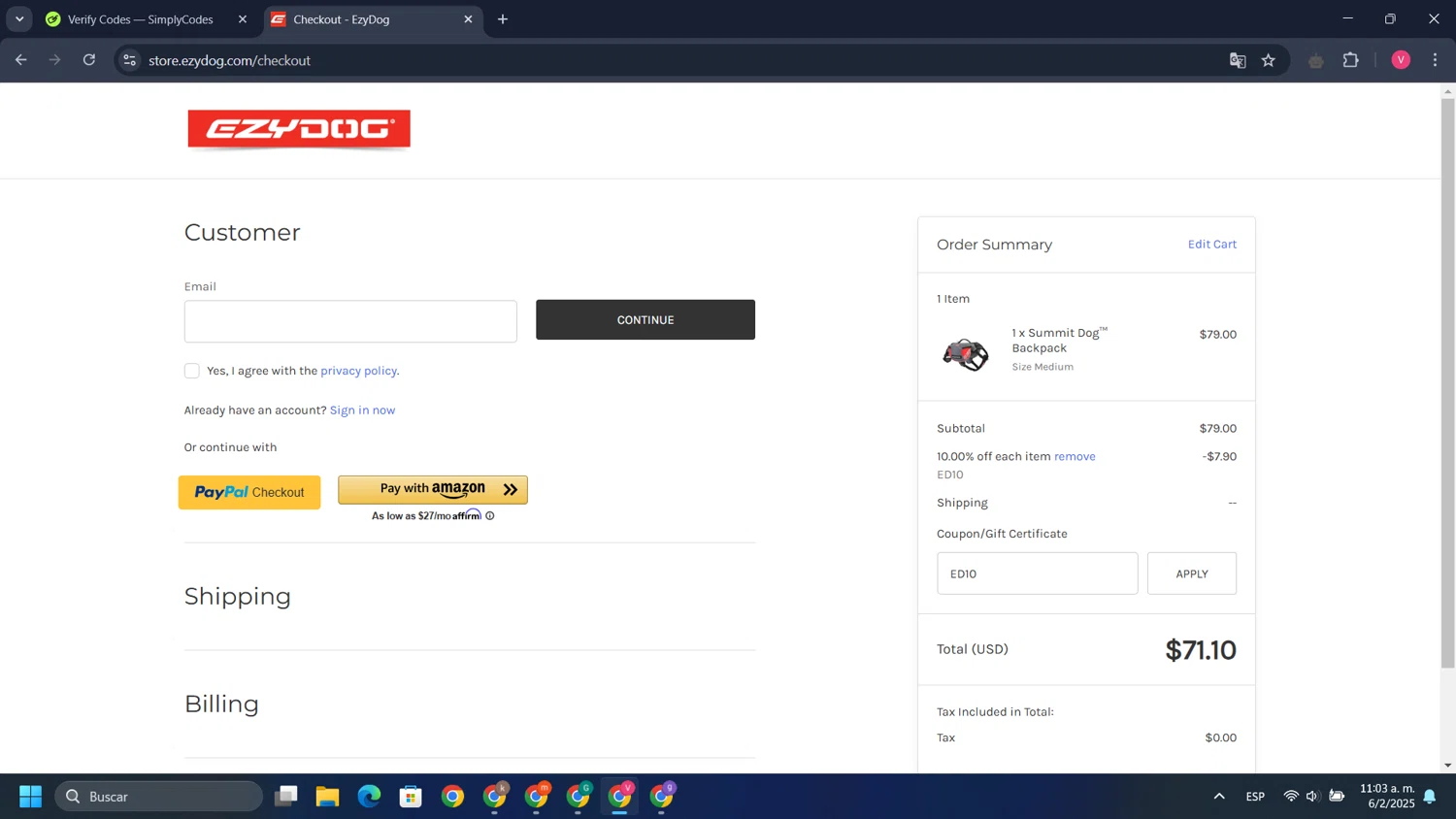Open Microsoft Edge from the taskbar
This screenshot has width=1456, height=819.
click(x=369, y=797)
